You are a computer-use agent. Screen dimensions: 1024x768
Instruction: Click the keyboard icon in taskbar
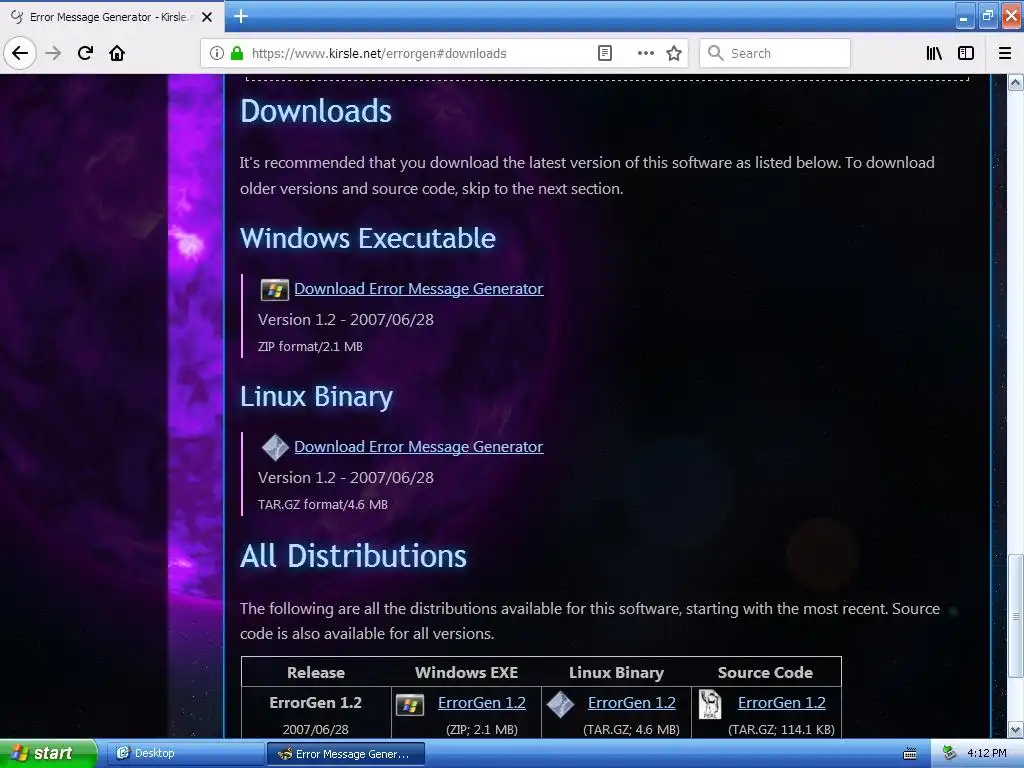click(x=910, y=754)
